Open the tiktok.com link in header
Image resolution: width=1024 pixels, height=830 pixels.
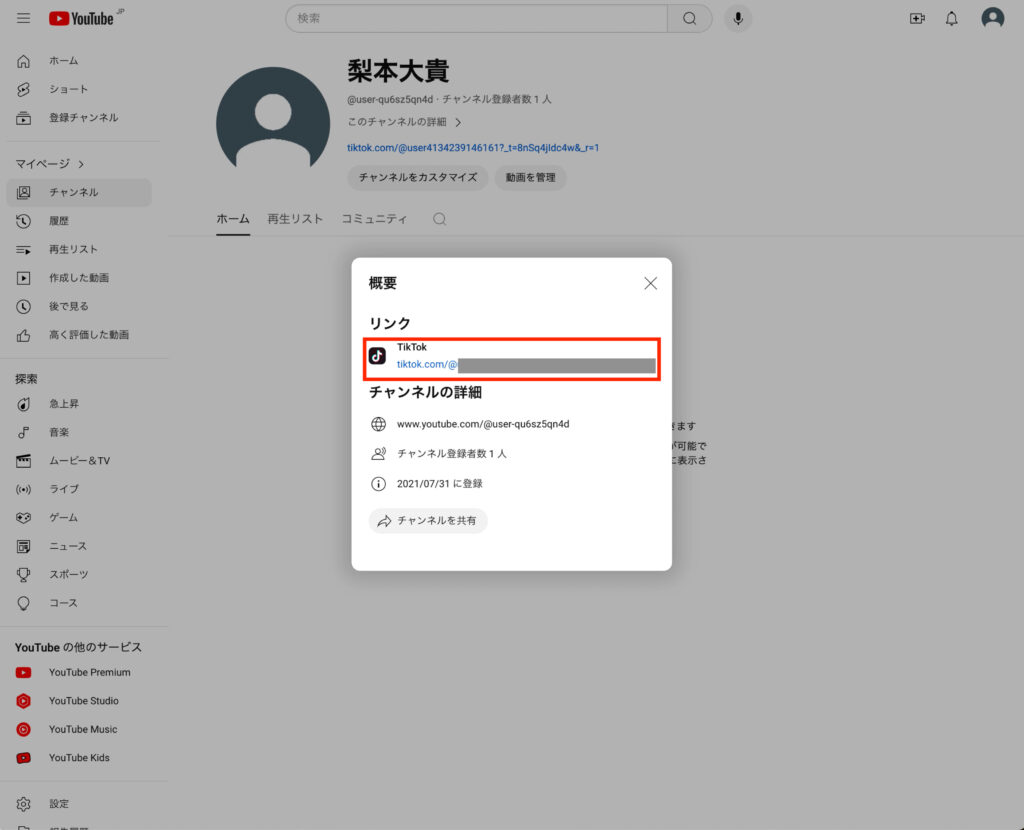pos(472,147)
